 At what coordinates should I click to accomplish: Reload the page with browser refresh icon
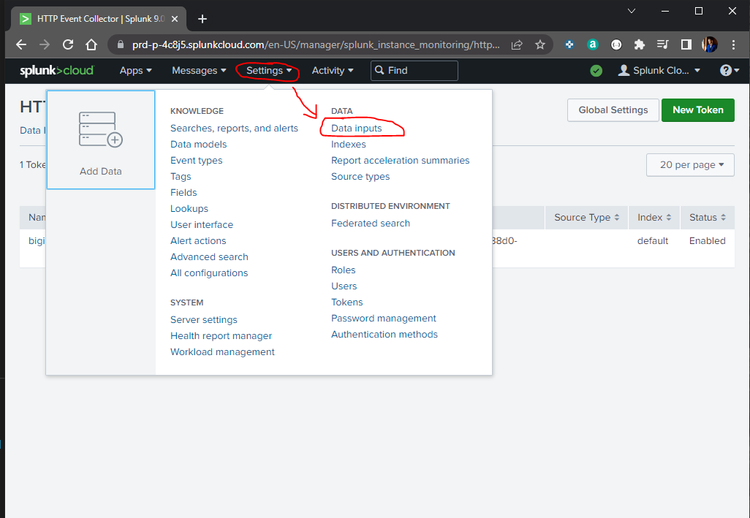coord(68,44)
